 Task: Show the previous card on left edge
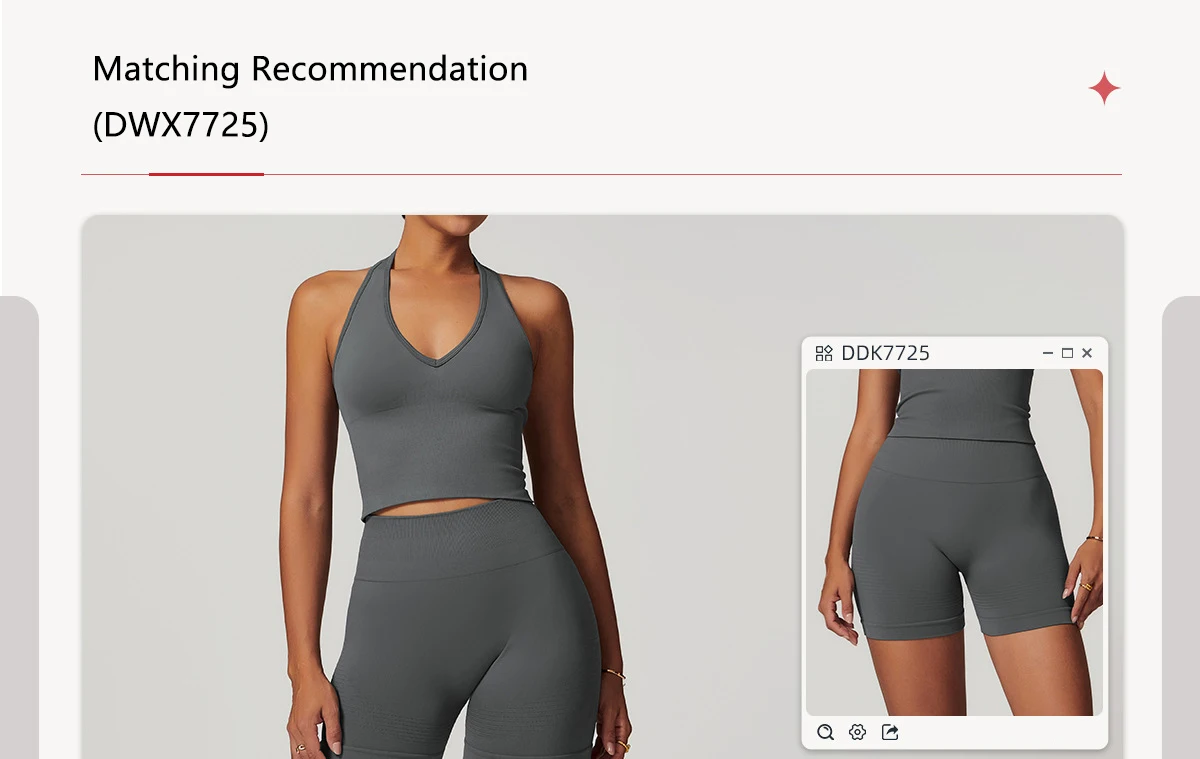point(19,527)
